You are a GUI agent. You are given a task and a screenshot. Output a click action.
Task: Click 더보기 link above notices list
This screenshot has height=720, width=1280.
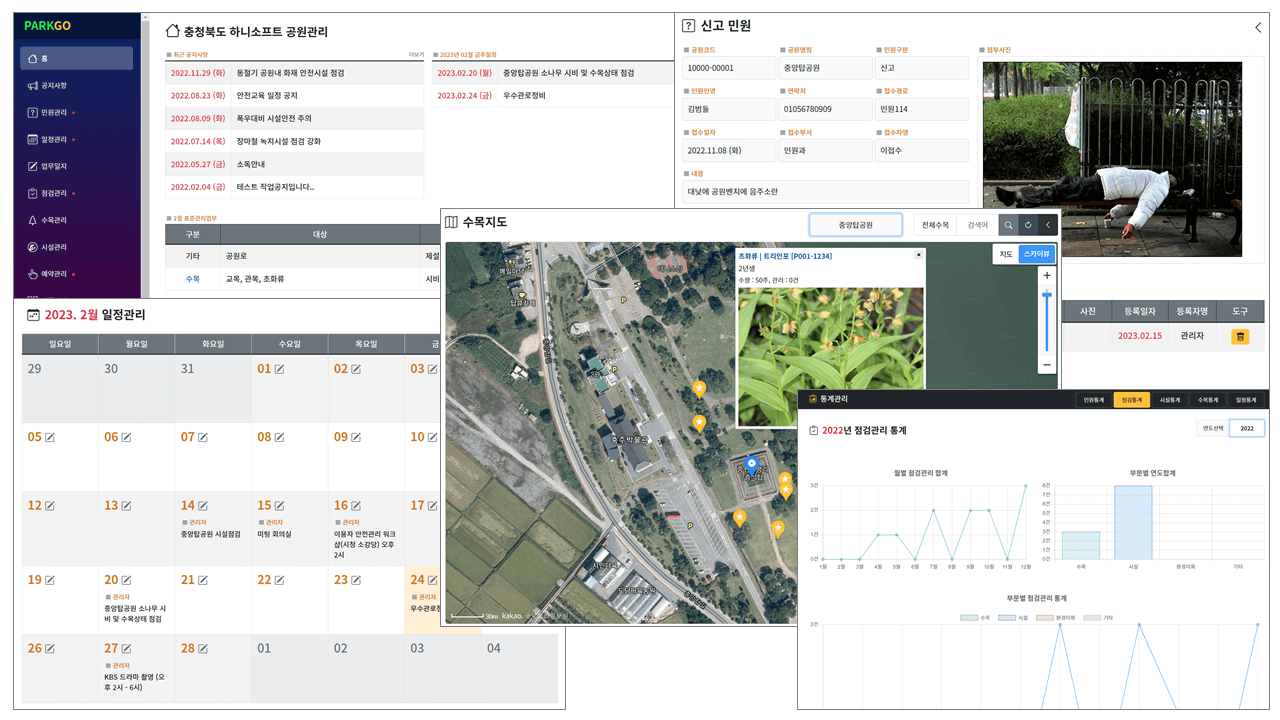pos(416,54)
